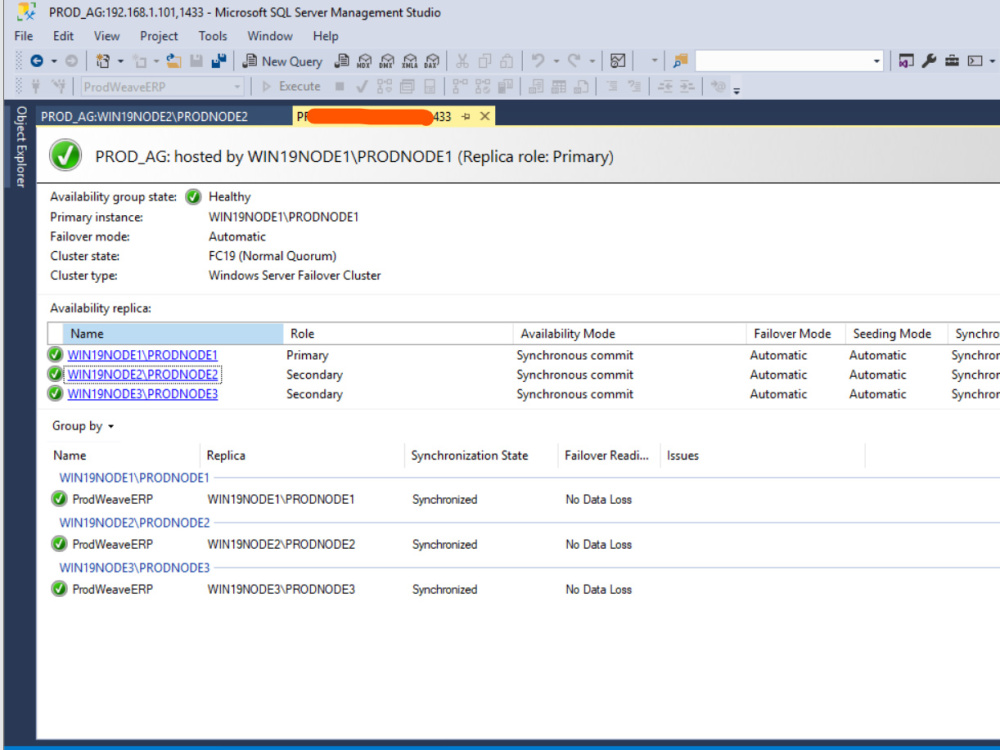
Task: Expand the Navigate Backward history dropdown arrow
Action: click(54, 61)
